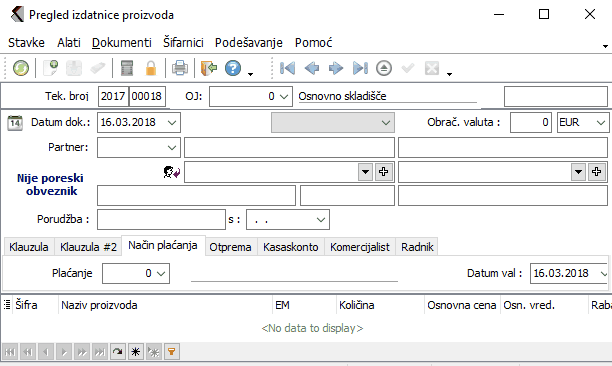Click the menu bar overflow arrow at right
This screenshot has width=612, height=366.
tap(605, 46)
